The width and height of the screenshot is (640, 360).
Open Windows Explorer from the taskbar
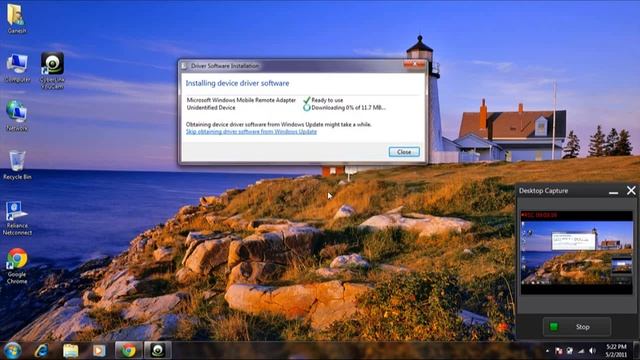tap(71, 351)
